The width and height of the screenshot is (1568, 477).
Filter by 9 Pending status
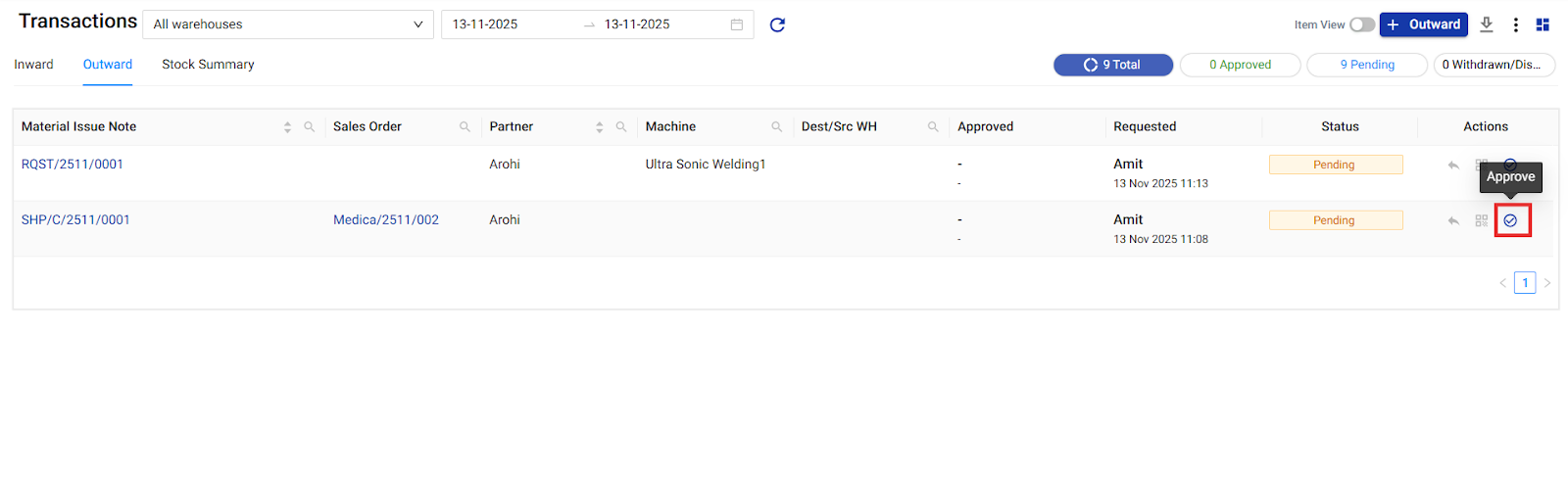coord(1366,65)
